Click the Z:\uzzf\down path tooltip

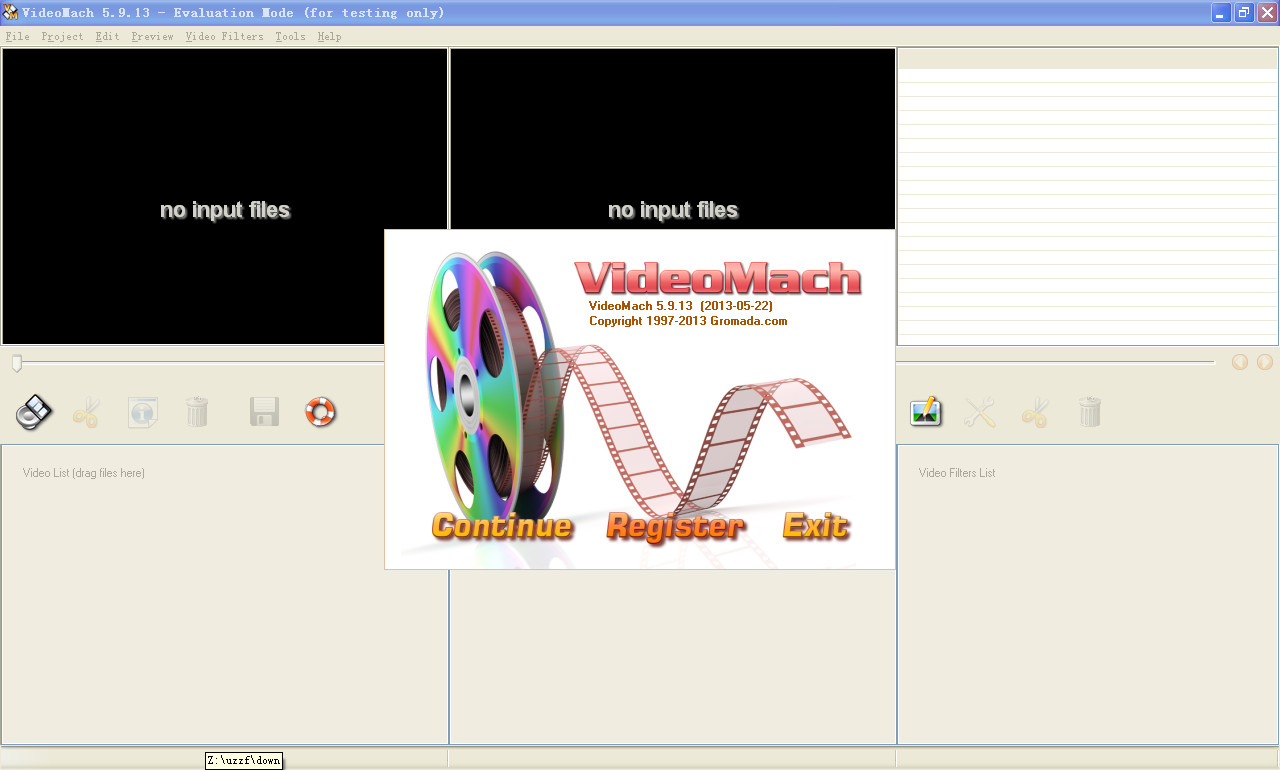point(244,761)
